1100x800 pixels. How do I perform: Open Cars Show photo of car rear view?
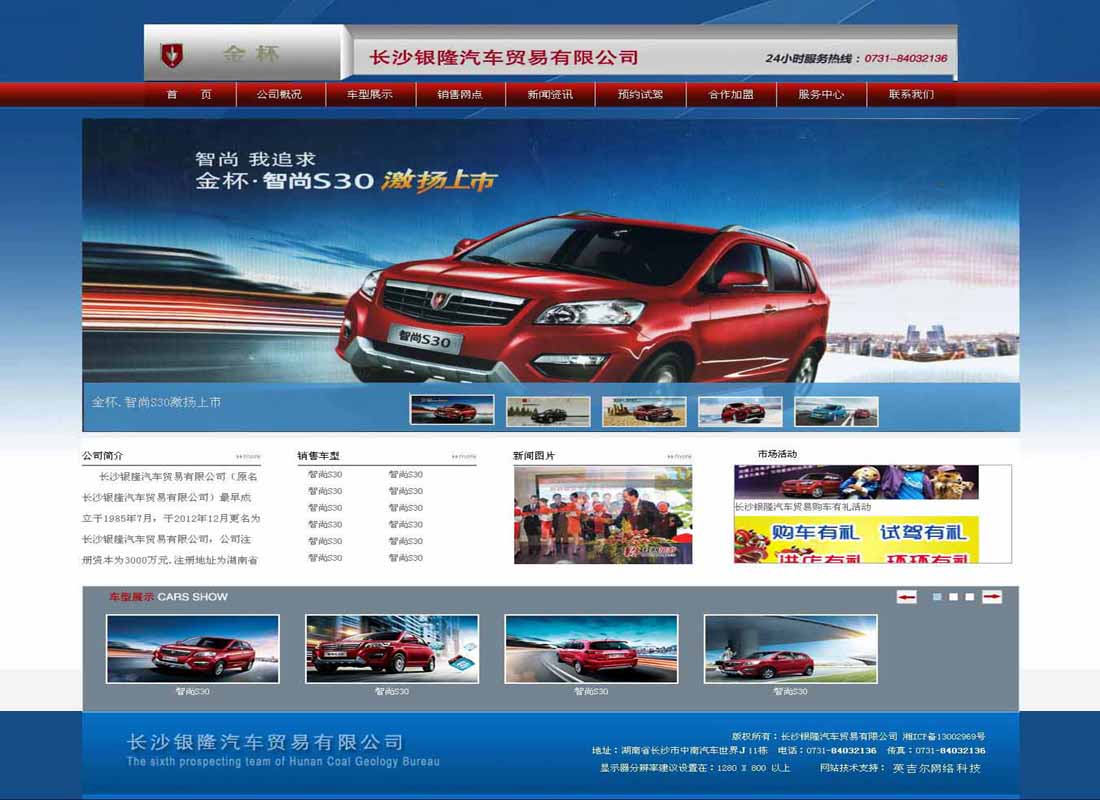(591, 649)
